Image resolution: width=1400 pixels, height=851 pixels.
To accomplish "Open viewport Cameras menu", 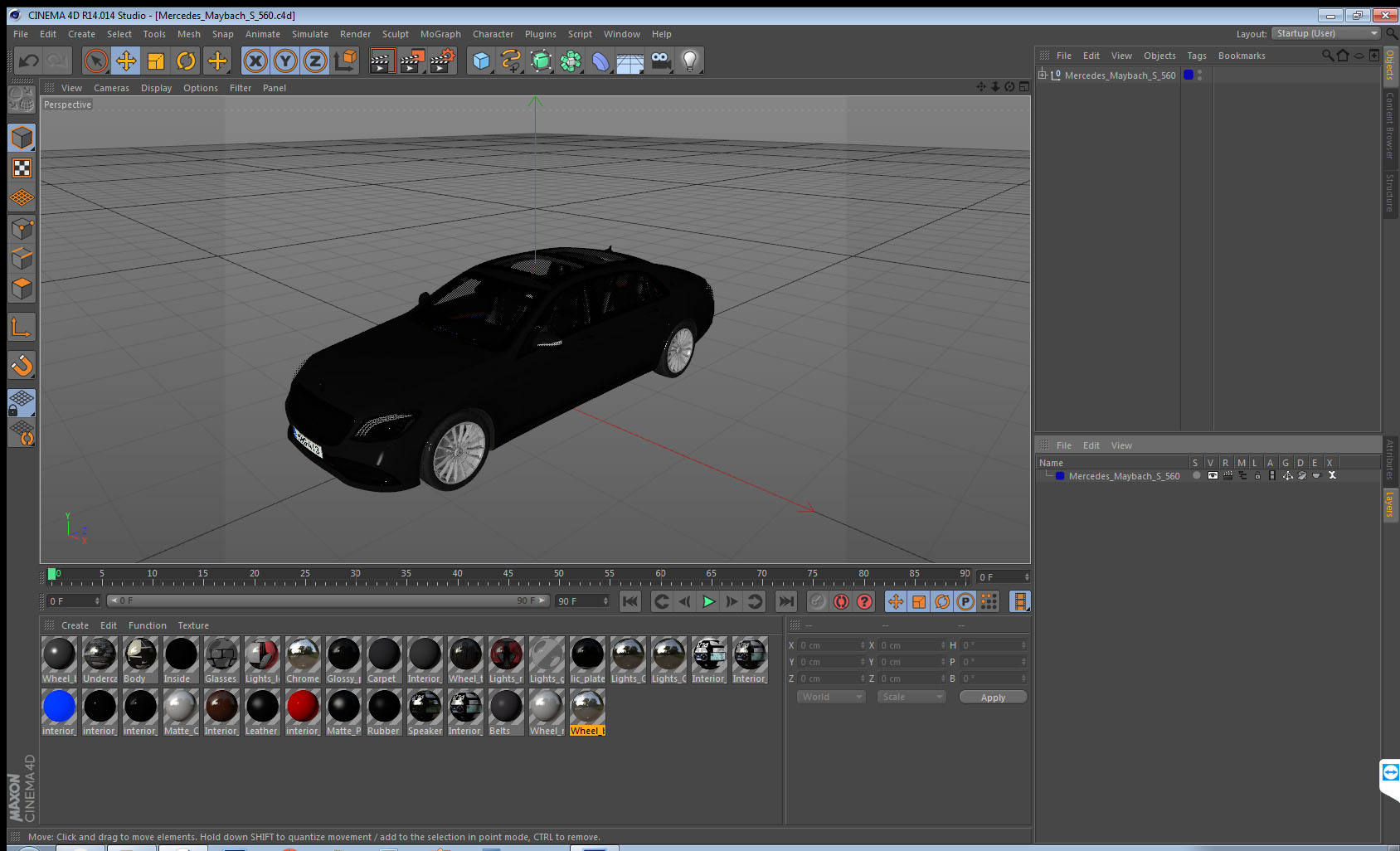I will pos(111,88).
